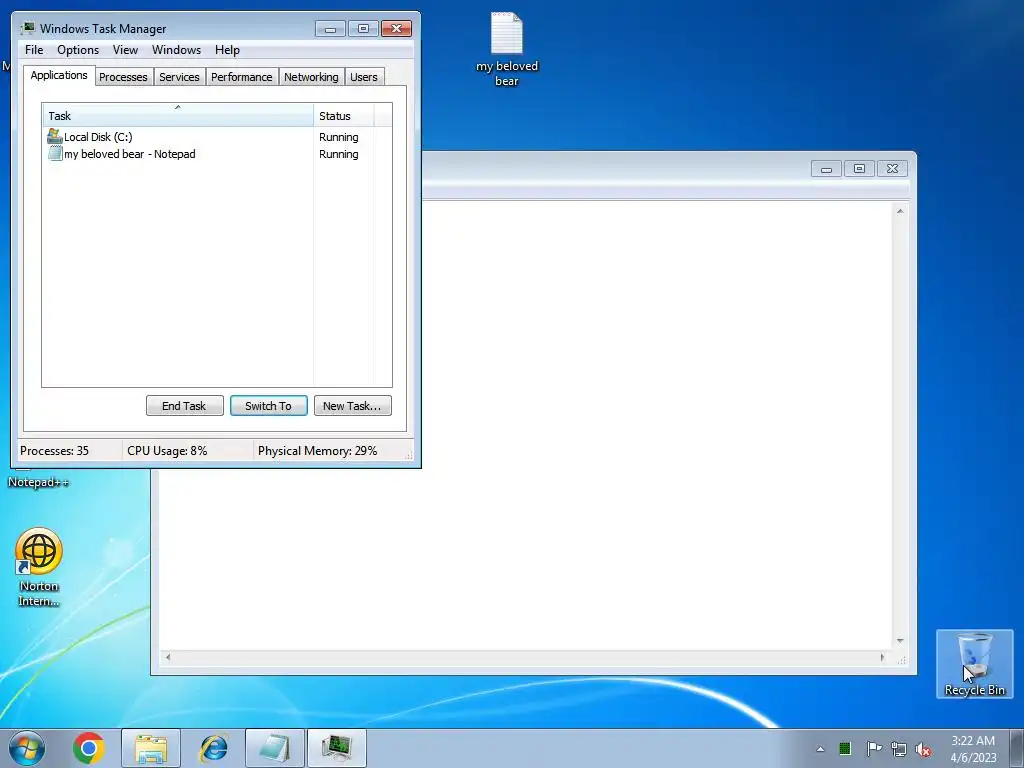Click Notepad vertical scrollbar down arrow
The height and width of the screenshot is (768, 1024).
(x=900, y=641)
